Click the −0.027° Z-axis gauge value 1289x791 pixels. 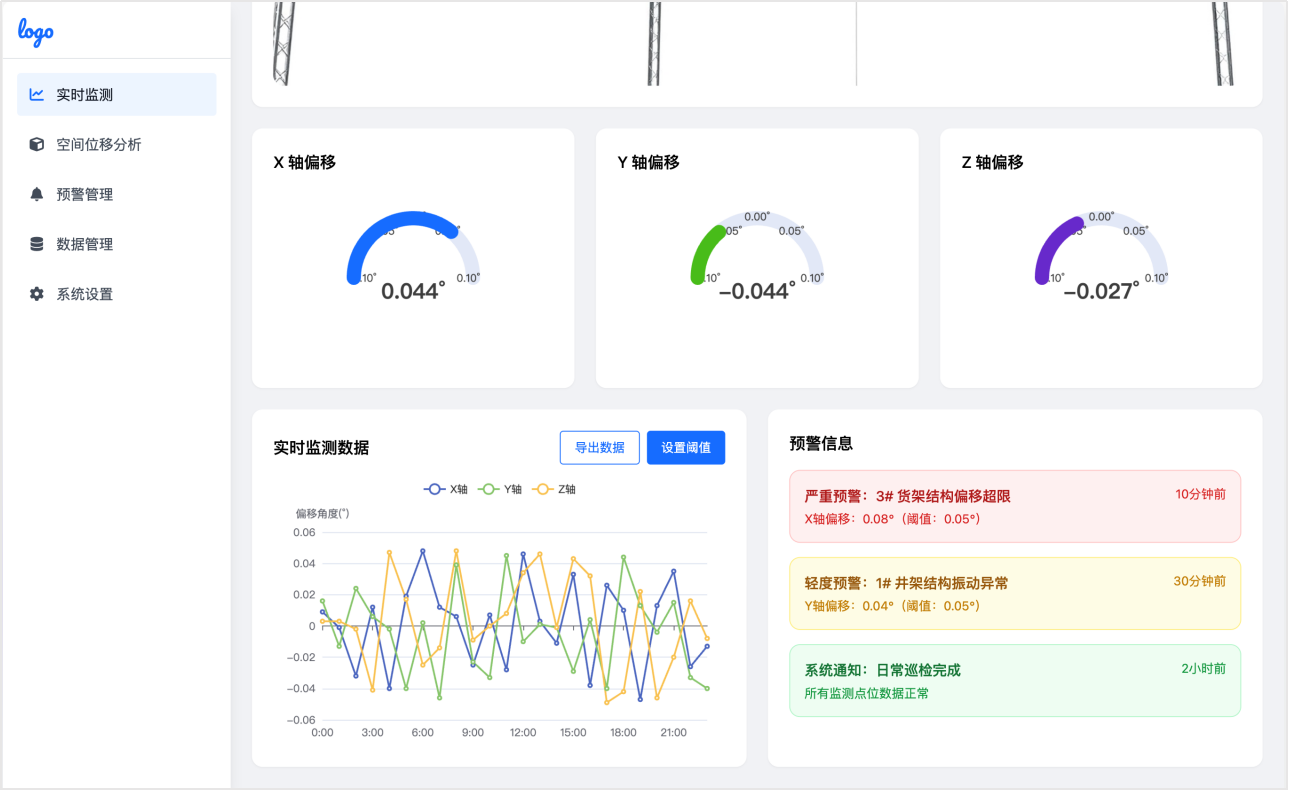[x=1101, y=291]
